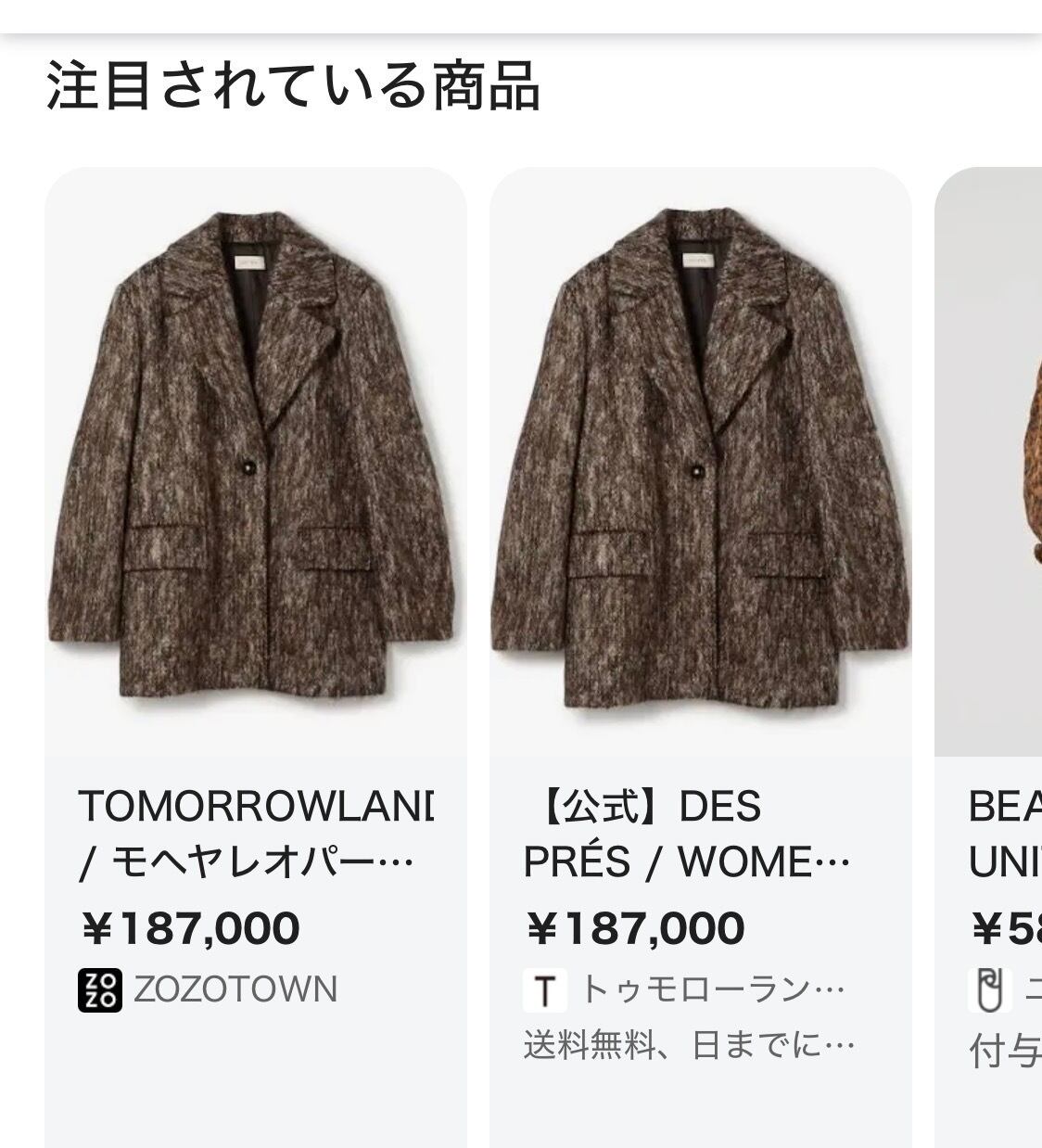Viewport: 1042px width, 1148px height.
Task: Click the first ¥187,000 price
Action: pos(190,928)
